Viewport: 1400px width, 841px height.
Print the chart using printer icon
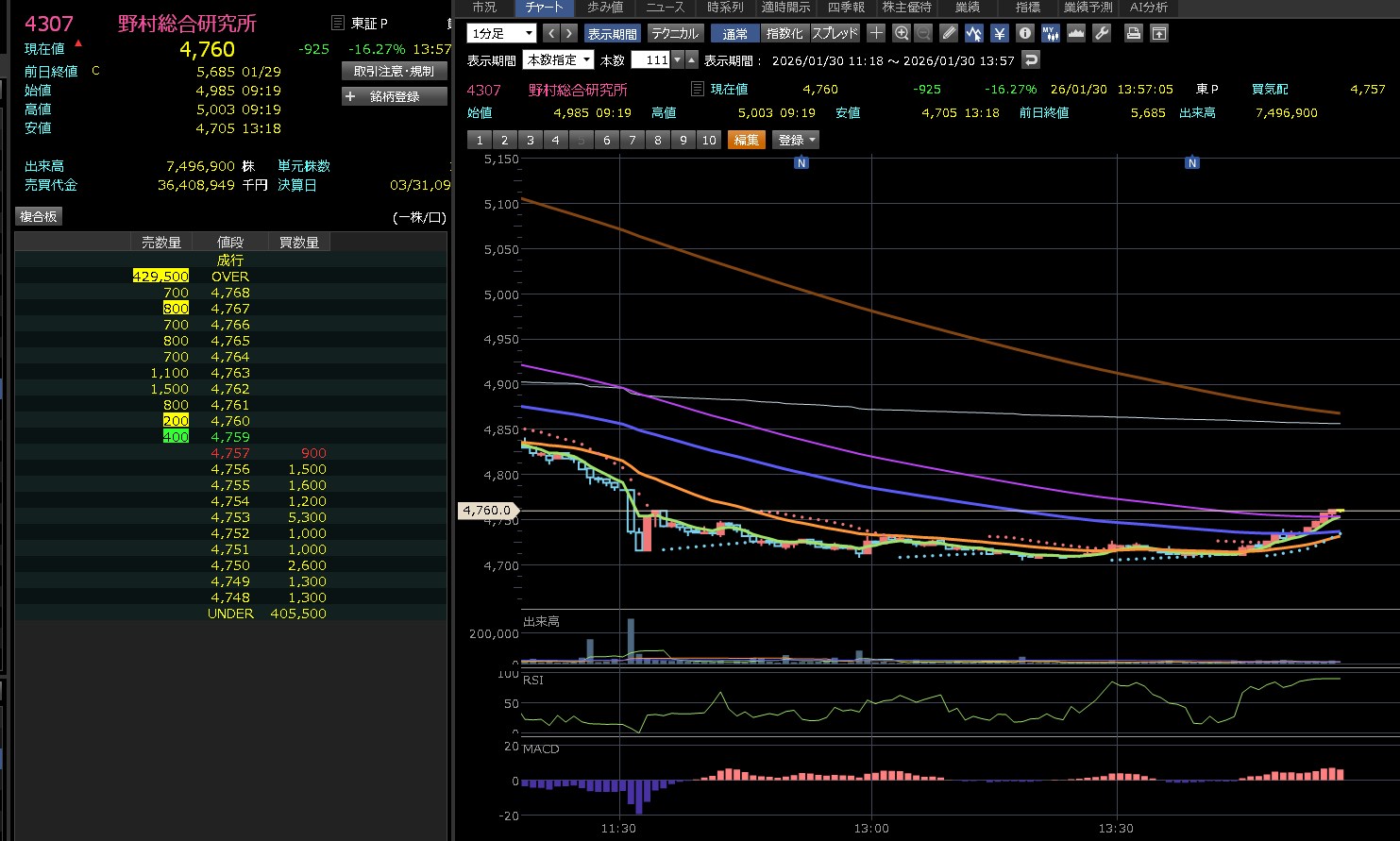click(1134, 33)
